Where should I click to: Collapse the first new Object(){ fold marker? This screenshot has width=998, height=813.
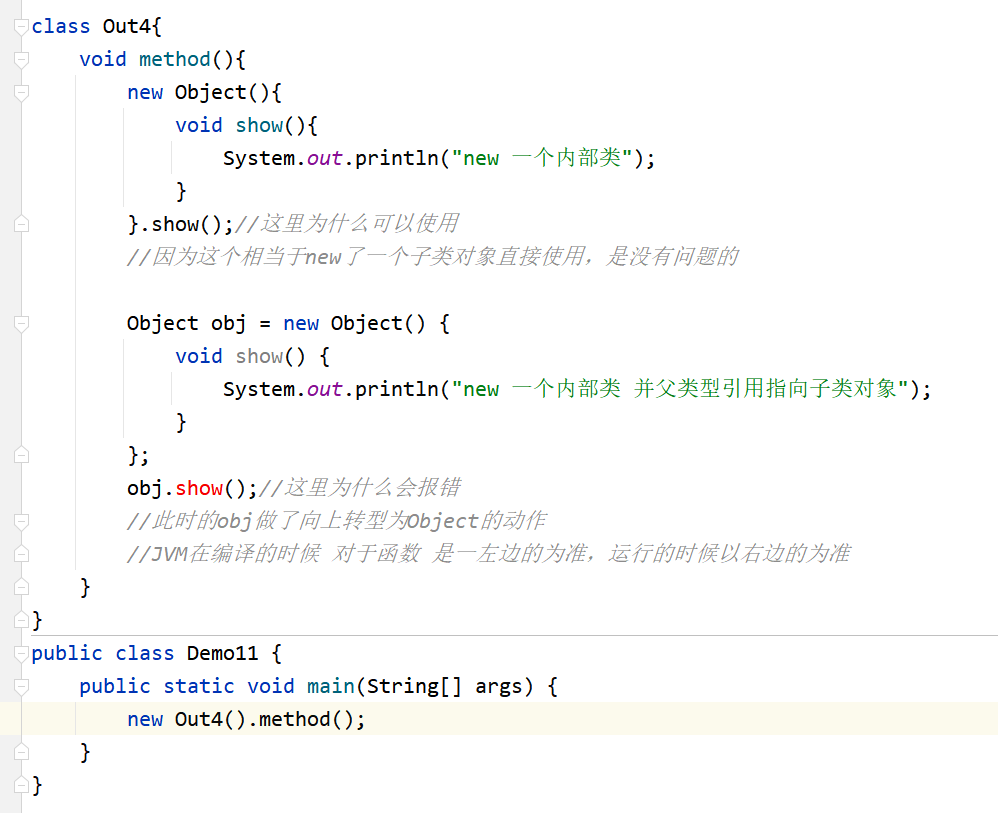21,93
